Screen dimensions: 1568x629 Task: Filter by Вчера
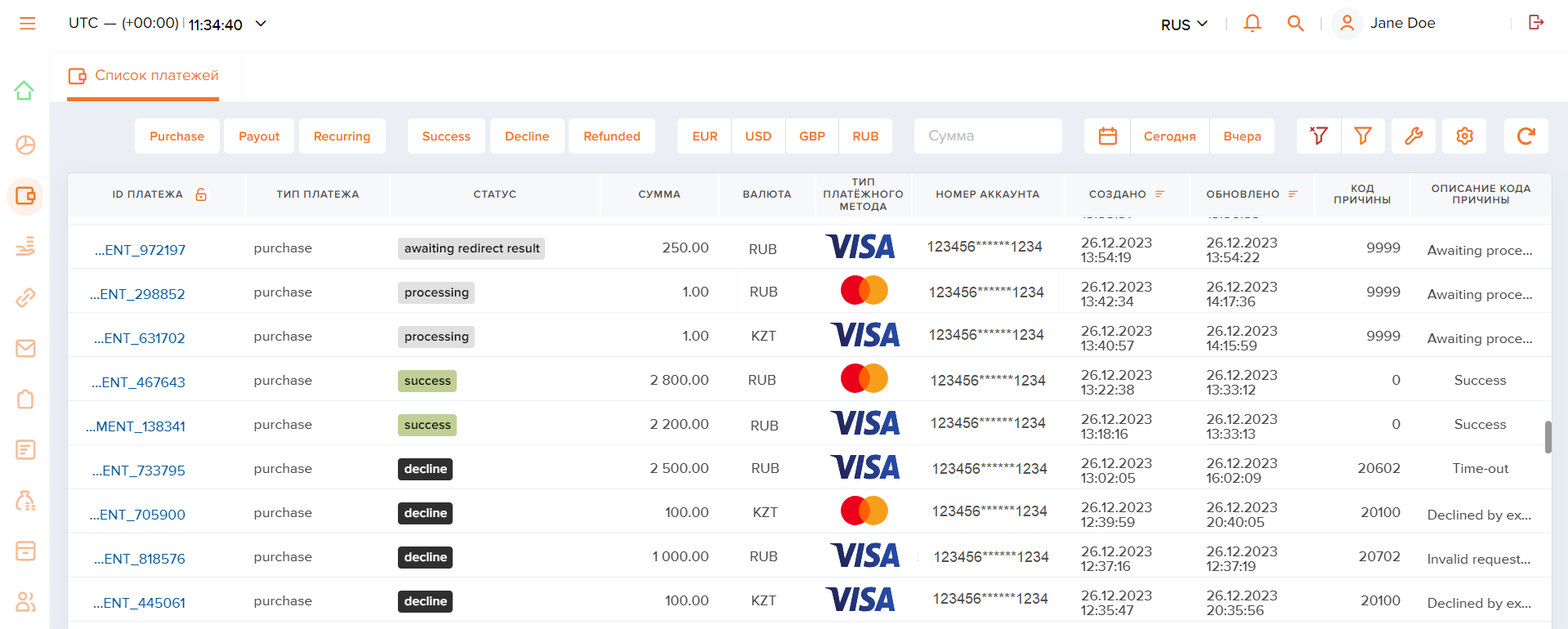pyautogui.click(x=1242, y=136)
